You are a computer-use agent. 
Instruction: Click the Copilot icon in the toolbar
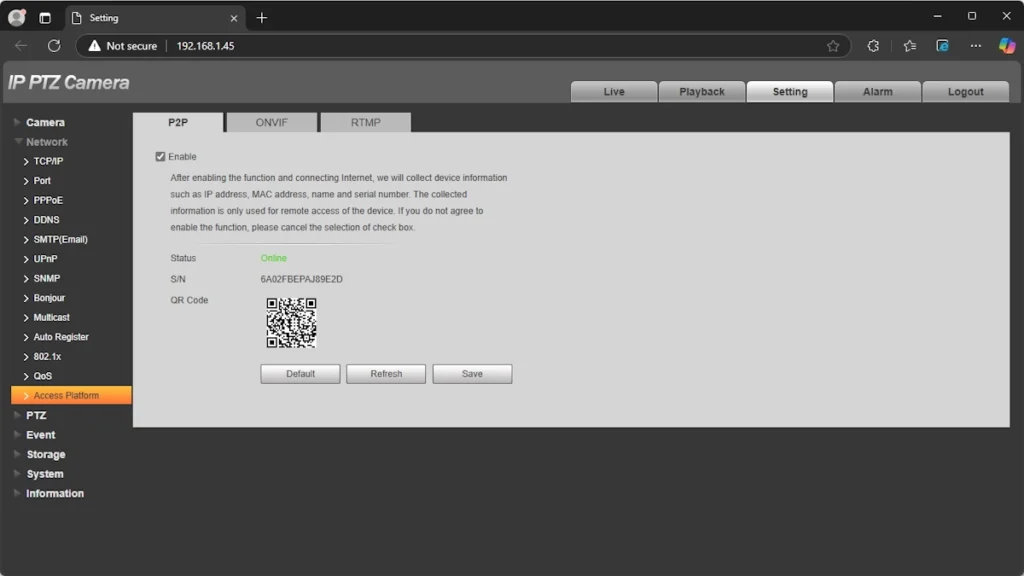1007,46
